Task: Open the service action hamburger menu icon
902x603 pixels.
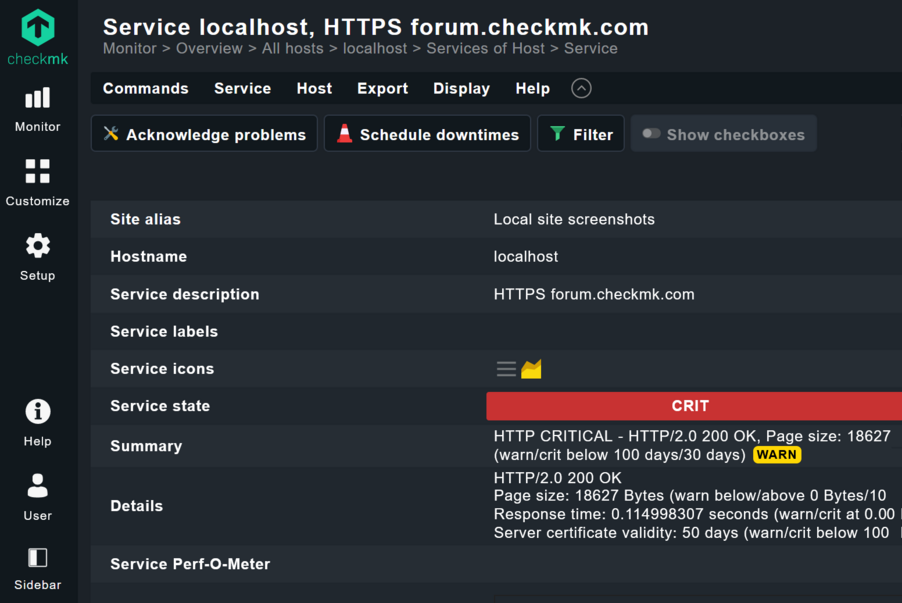Action: pyautogui.click(x=506, y=369)
